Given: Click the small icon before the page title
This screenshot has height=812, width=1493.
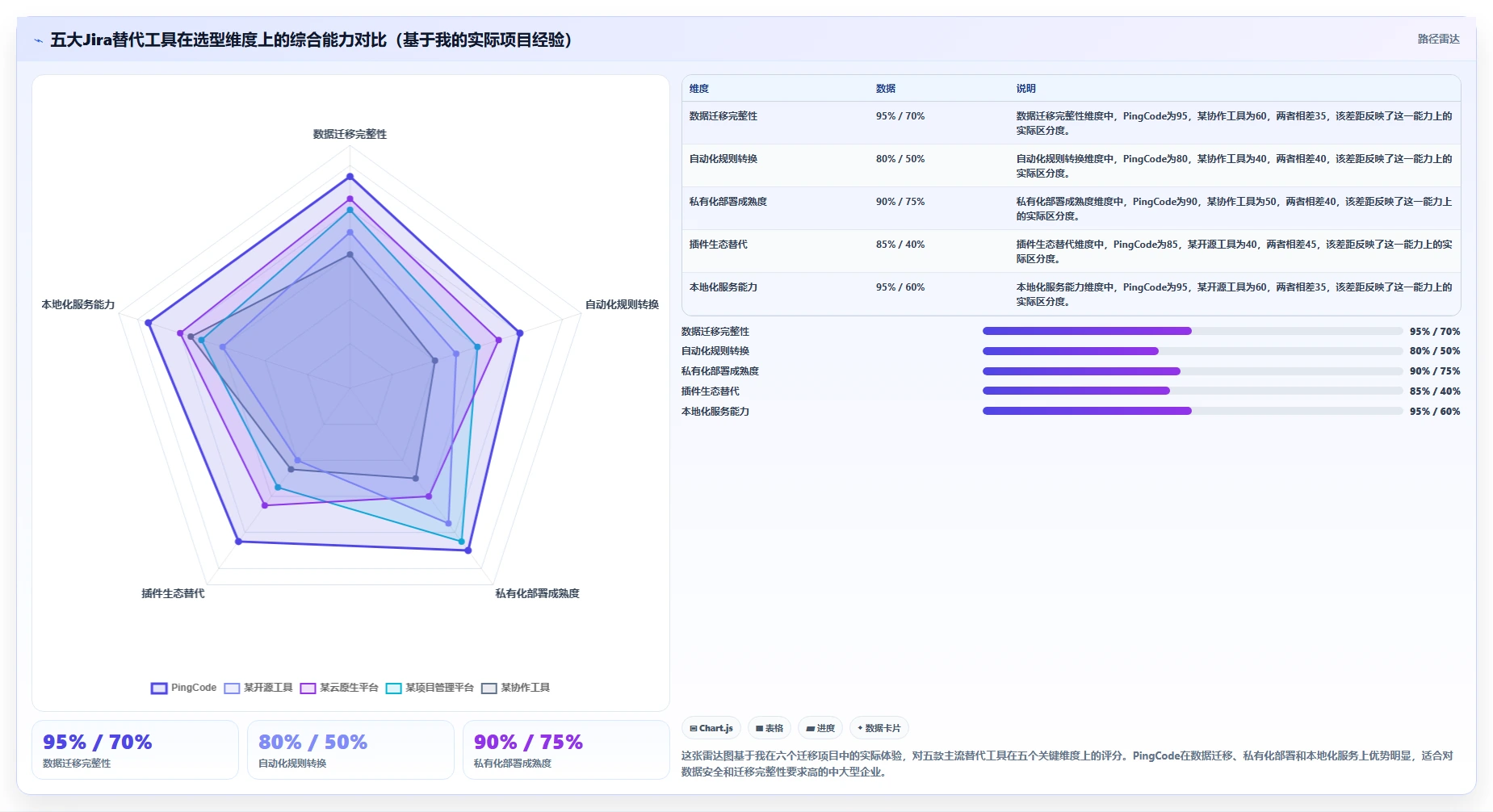Looking at the screenshot, I should click(x=38, y=40).
